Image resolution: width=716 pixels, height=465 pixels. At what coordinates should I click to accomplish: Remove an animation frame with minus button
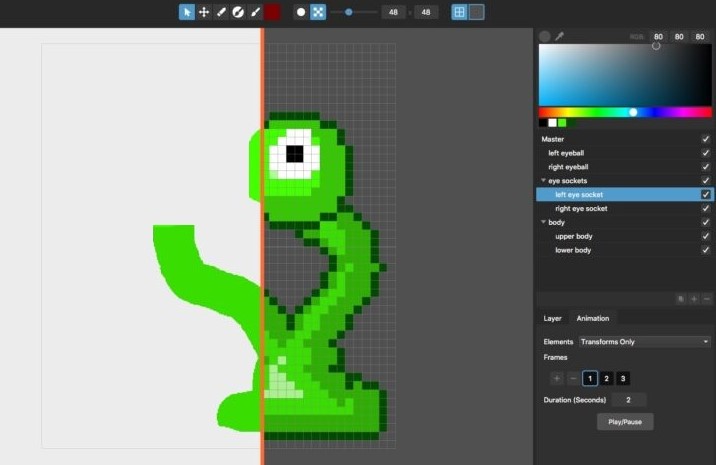pos(573,378)
